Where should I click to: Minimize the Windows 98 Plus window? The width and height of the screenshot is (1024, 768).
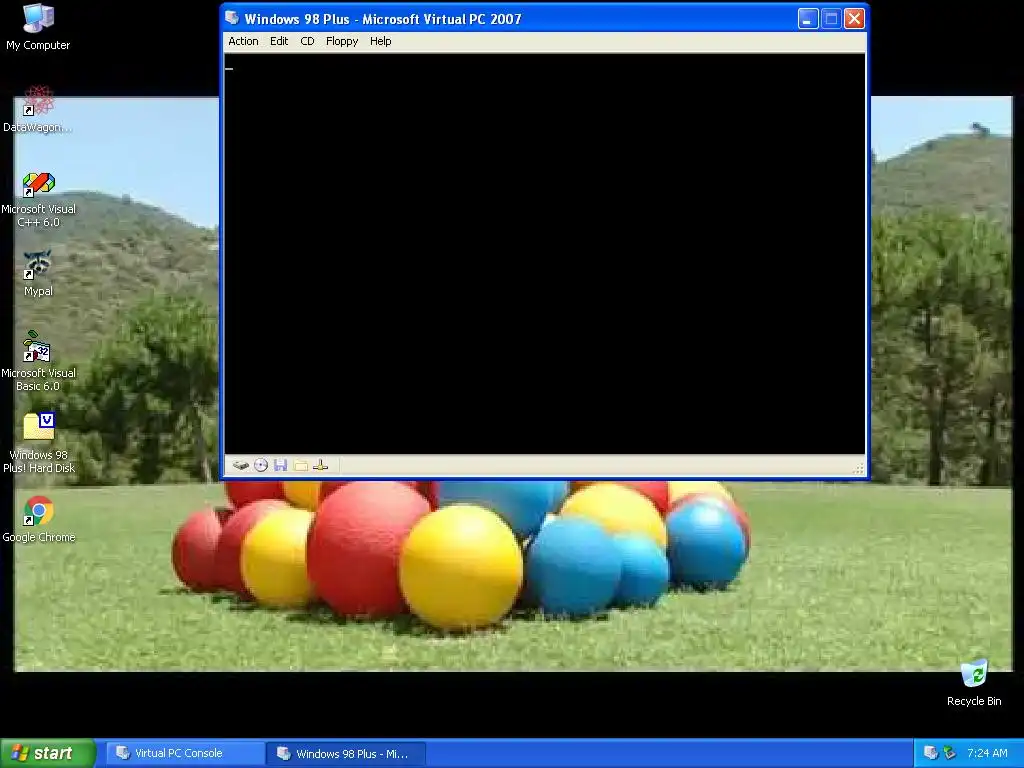coord(808,18)
